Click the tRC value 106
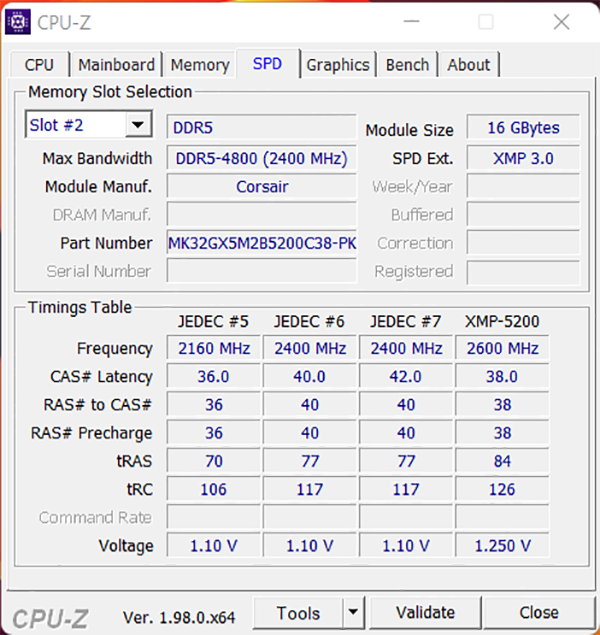The width and height of the screenshot is (600, 635). click(x=214, y=489)
